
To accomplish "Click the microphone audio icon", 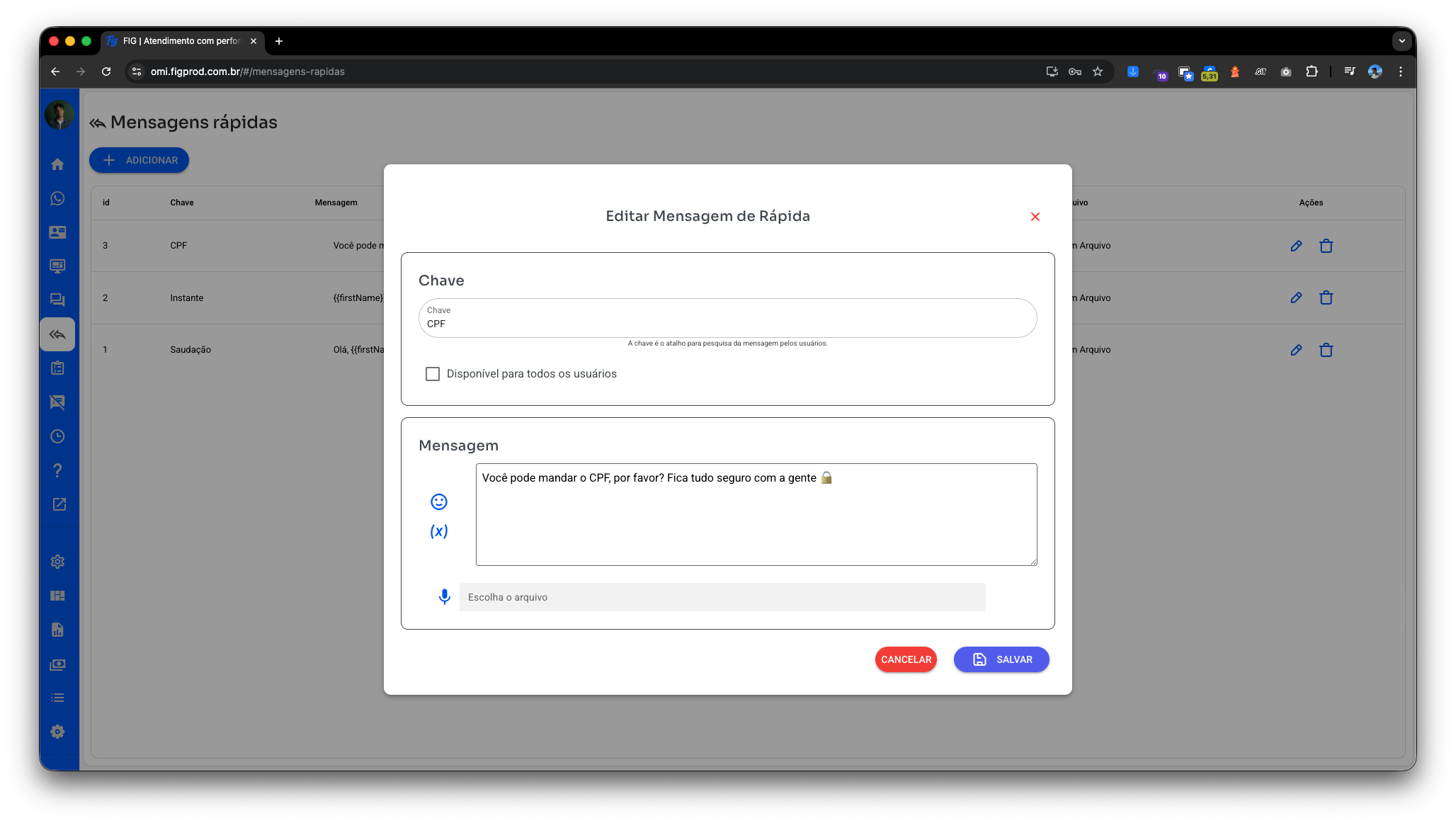I will (445, 597).
